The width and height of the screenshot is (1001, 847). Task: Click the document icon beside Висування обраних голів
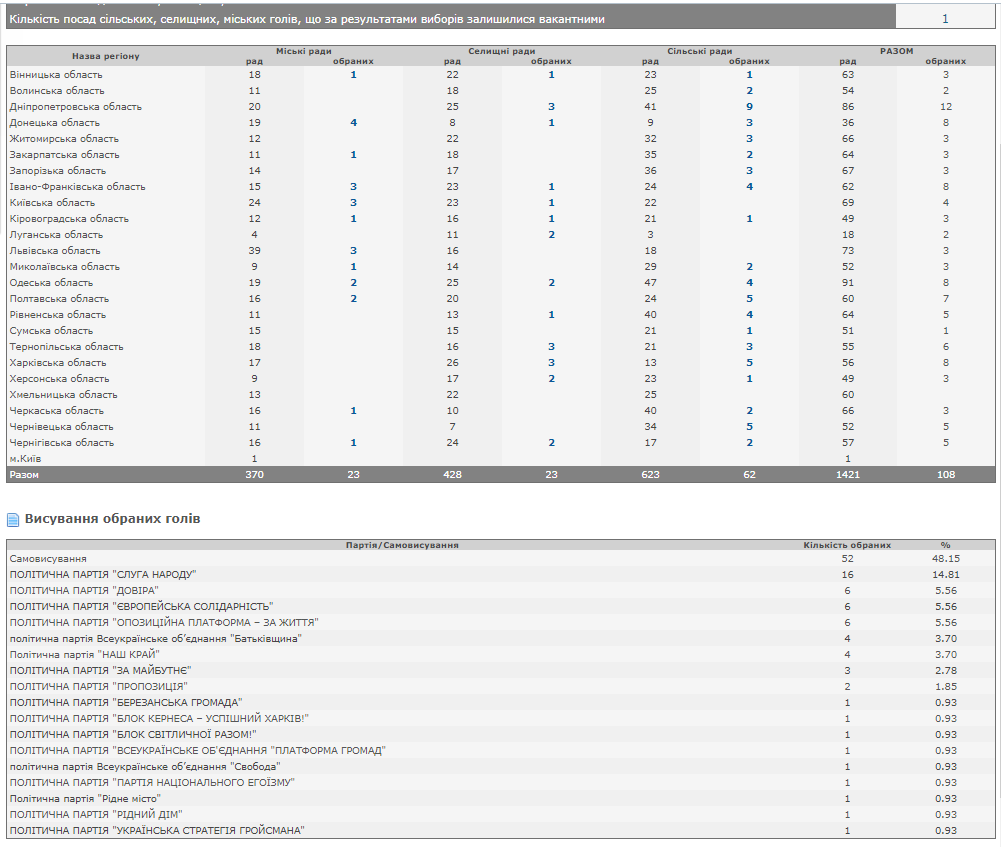[x=13, y=520]
